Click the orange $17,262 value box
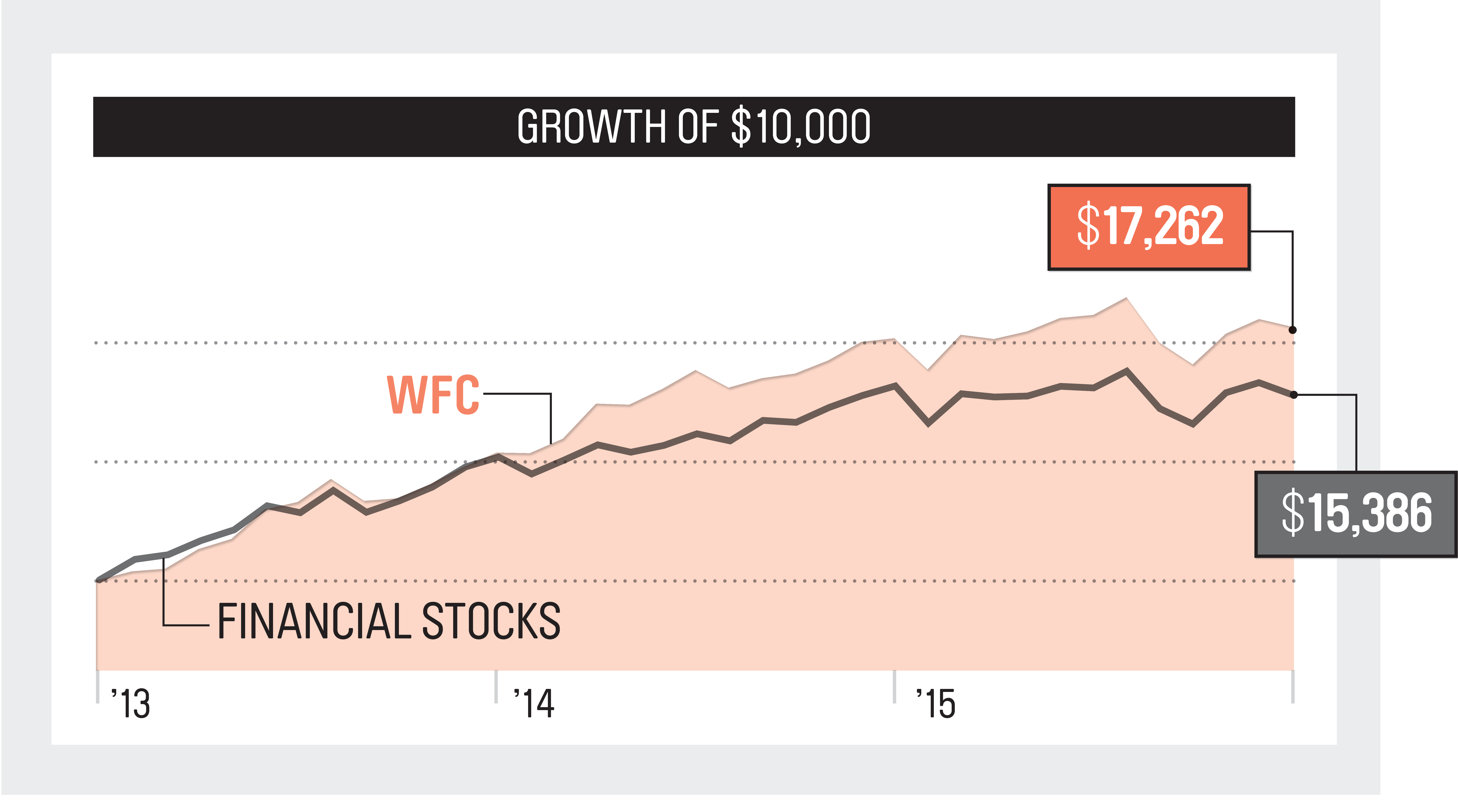The image size is (1458, 812). pyautogui.click(x=1149, y=227)
